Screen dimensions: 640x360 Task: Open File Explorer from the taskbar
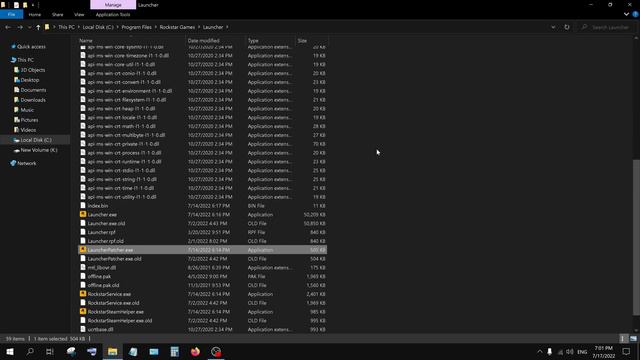tap(113, 351)
